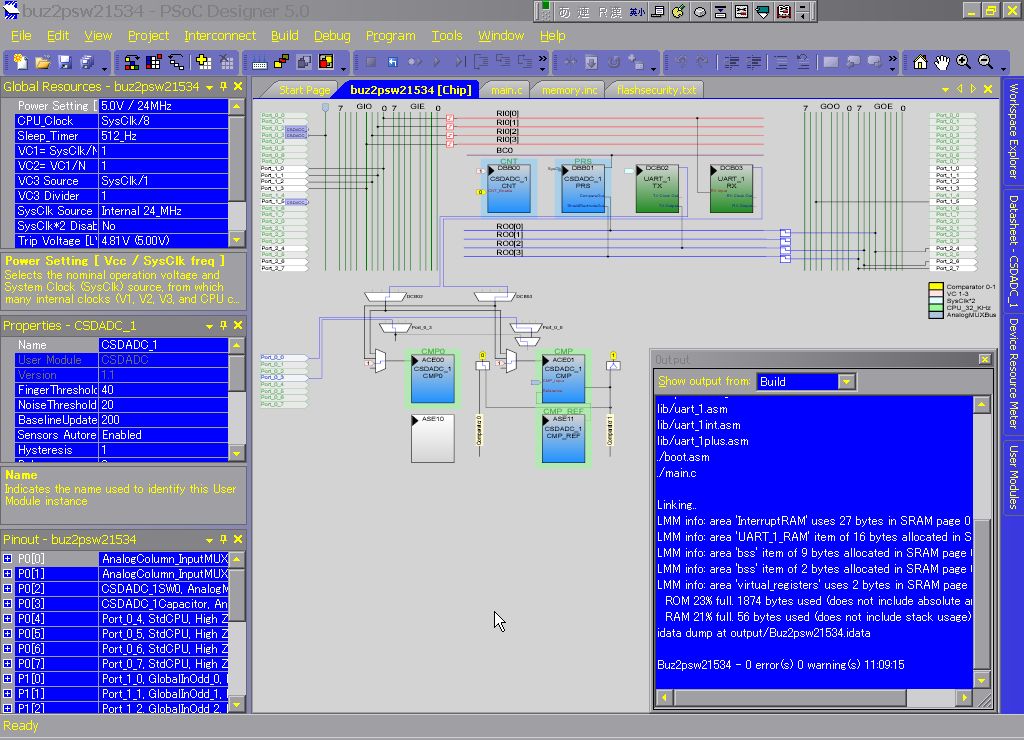The height and width of the screenshot is (740, 1024).
Task: Click the blue AnalogMUXBus legend swatch
Action: (936, 315)
